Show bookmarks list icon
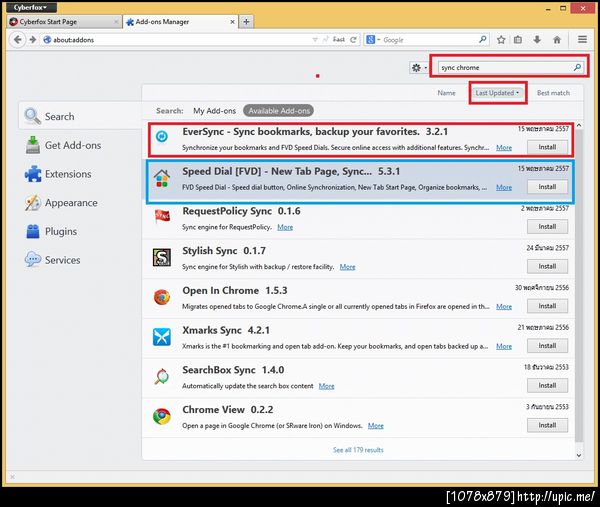The height and width of the screenshot is (507, 600). coord(518,39)
